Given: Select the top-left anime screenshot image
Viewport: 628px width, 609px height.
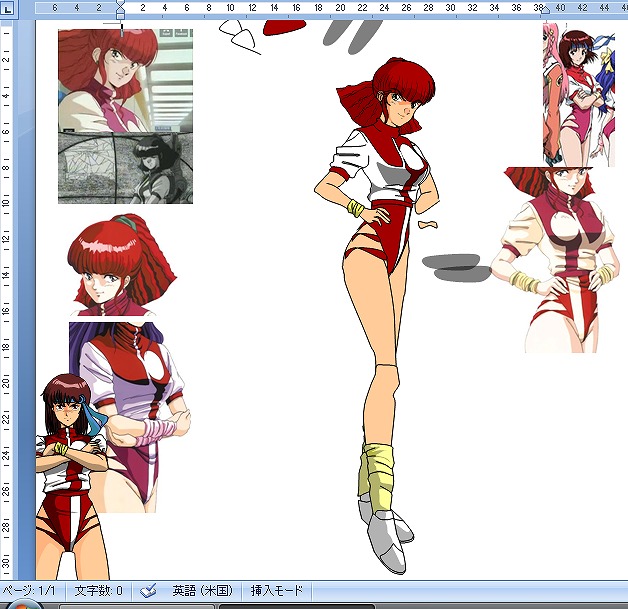Looking at the screenshot, I should coord(125,80).
